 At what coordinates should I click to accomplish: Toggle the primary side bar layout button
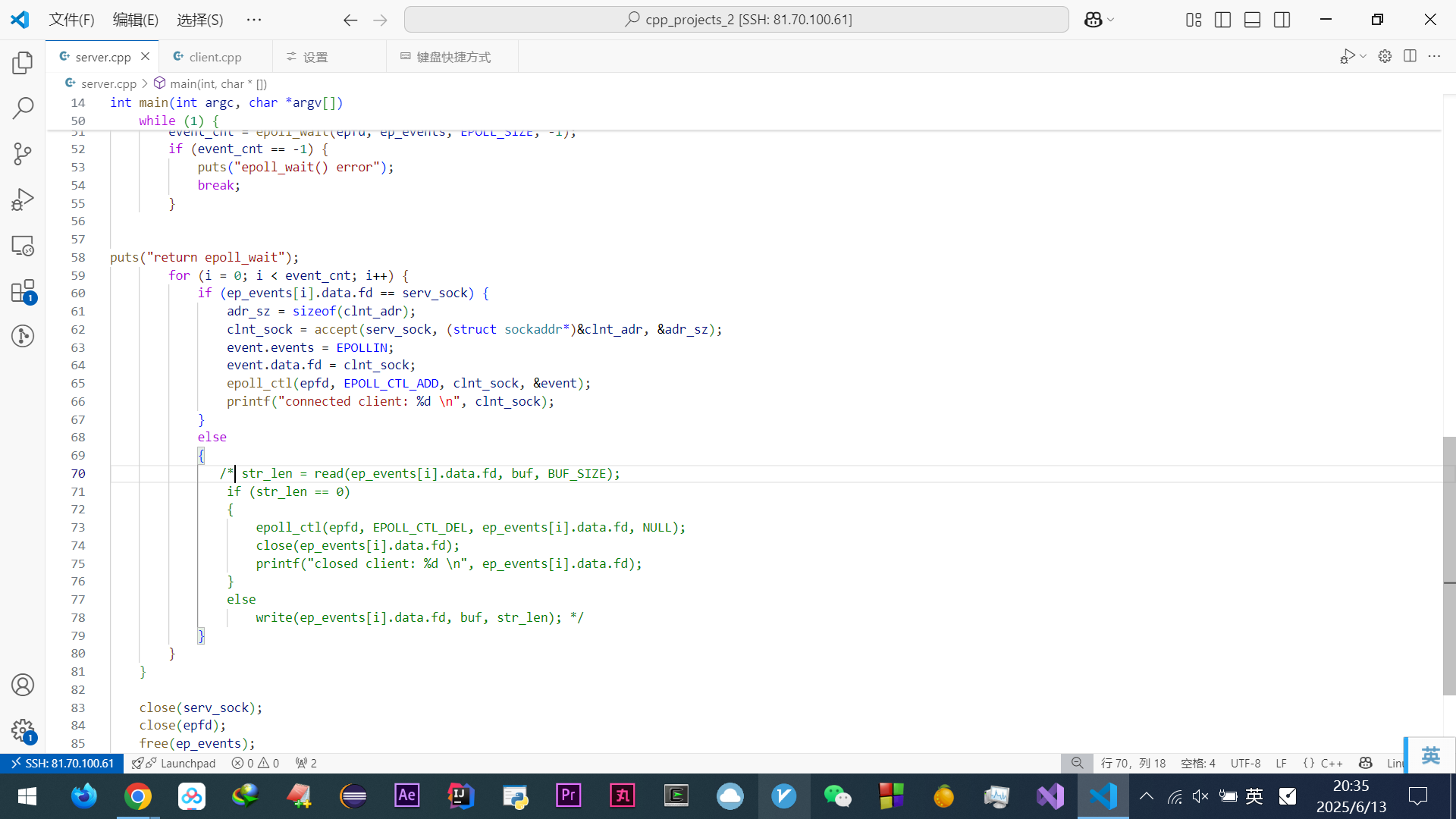pos(1222,20)
